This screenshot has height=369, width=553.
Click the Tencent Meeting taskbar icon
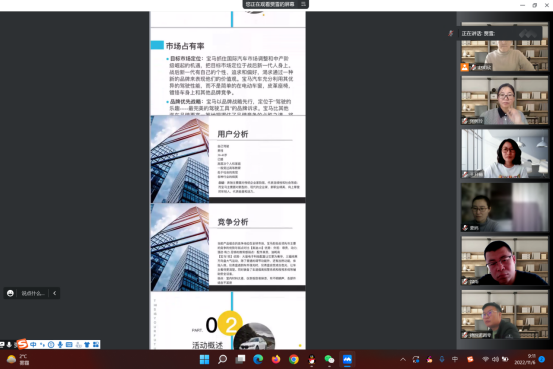(x=347, y=359)
